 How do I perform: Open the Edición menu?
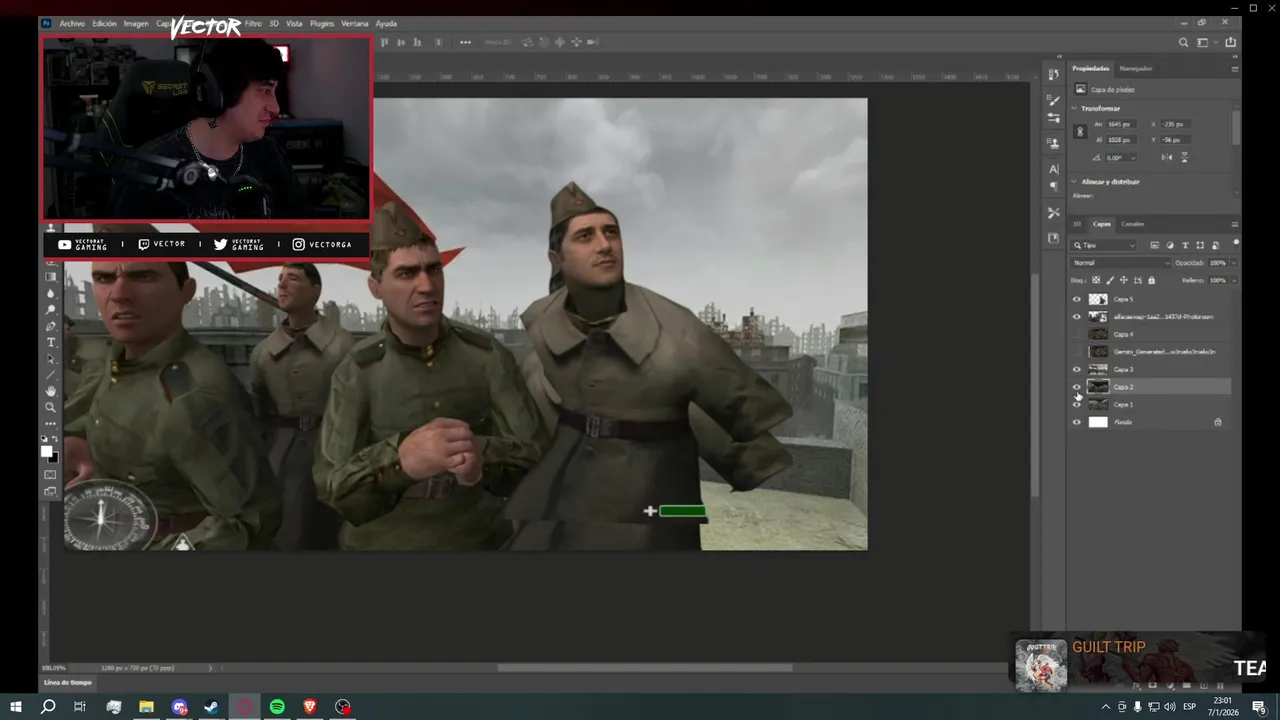pos(104,23)
